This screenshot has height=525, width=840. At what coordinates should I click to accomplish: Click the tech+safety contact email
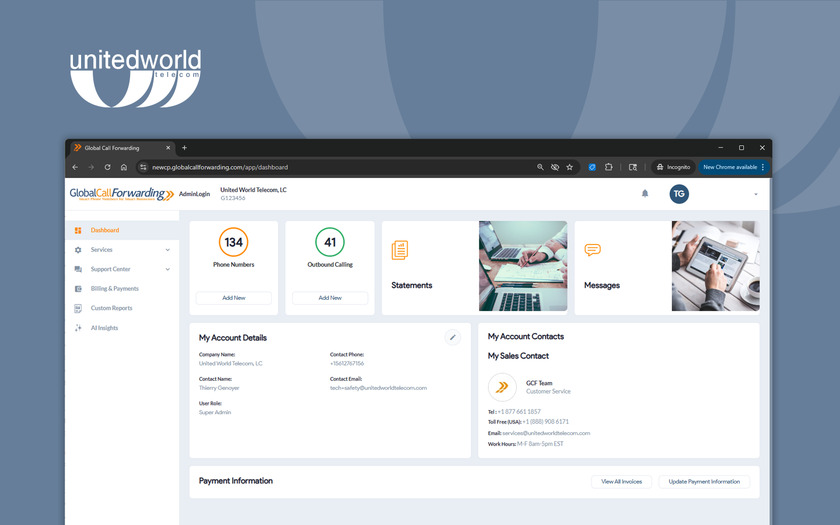click(x=378, y=388)
